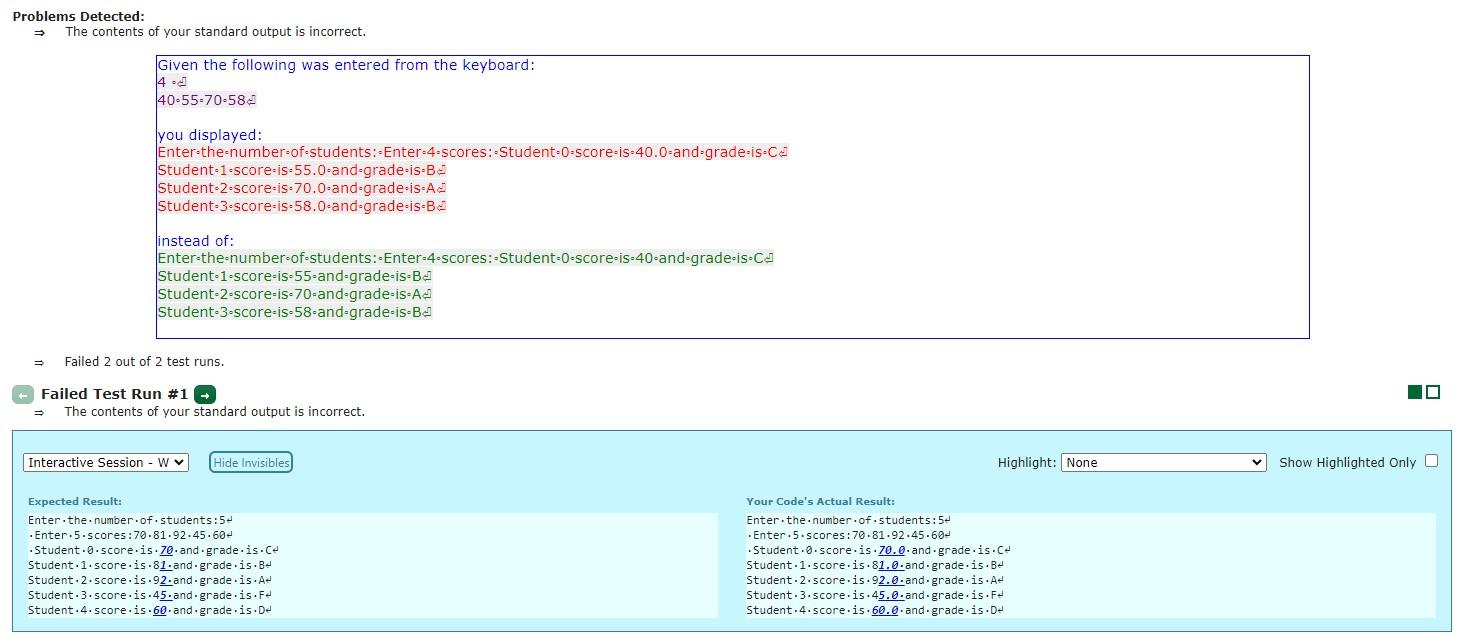Select the first test run square indicator

(x=1414, y=392)
